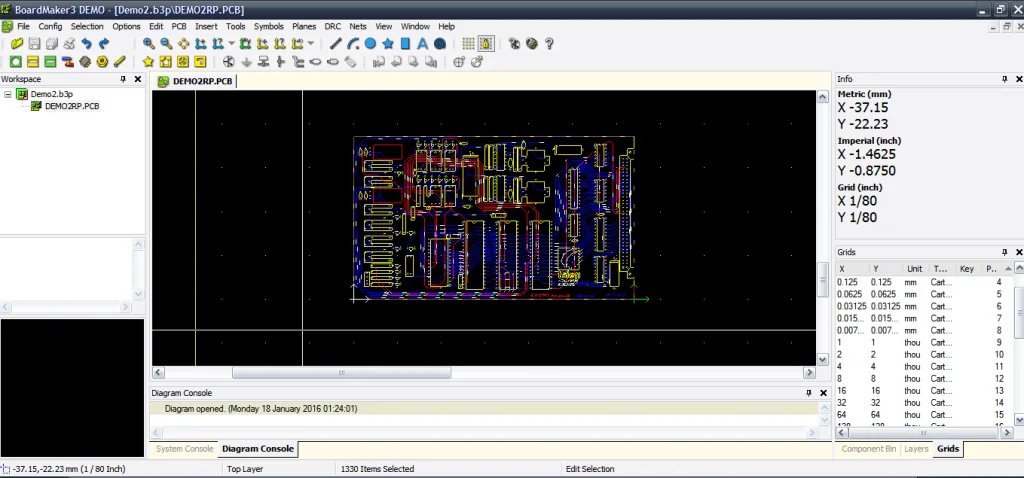Viewport: 1024px width, 478px height.
Task: Select the track drawing line tool
Action: [x=336, y=44]
